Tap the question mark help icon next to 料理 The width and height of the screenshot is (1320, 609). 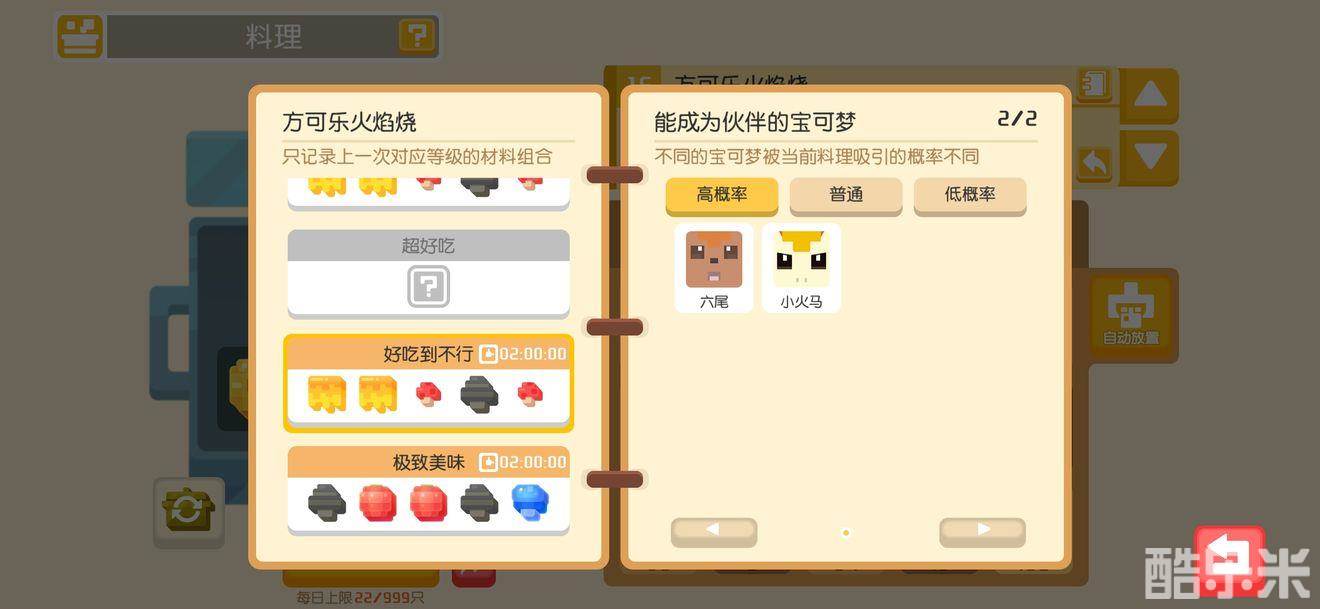point(417,37)
